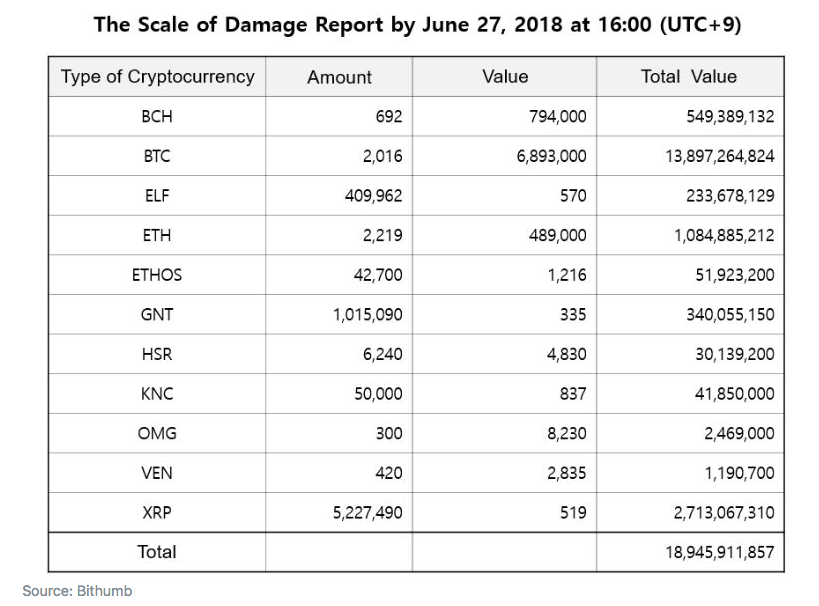
Task: Click the Source: Bithumb caption
Action: pos(77,591)
